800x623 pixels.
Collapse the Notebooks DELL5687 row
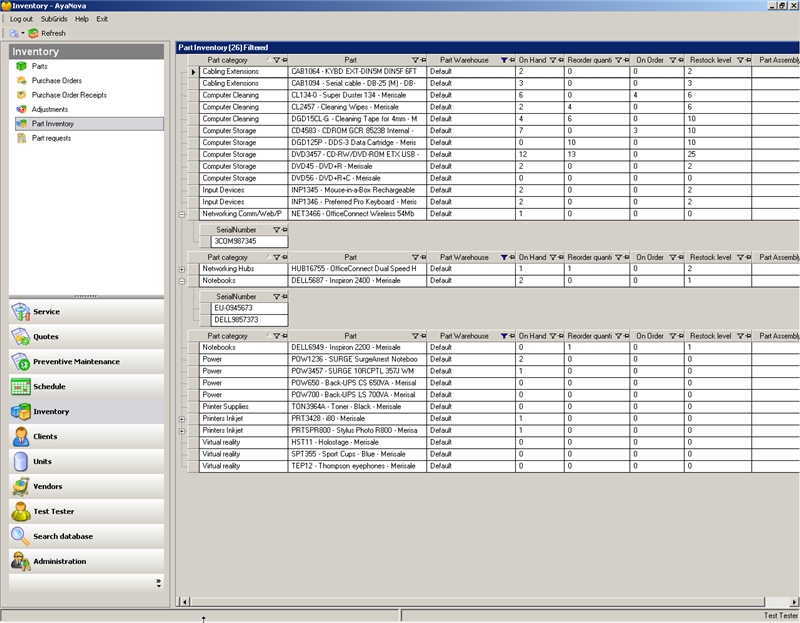pos(182,281)
